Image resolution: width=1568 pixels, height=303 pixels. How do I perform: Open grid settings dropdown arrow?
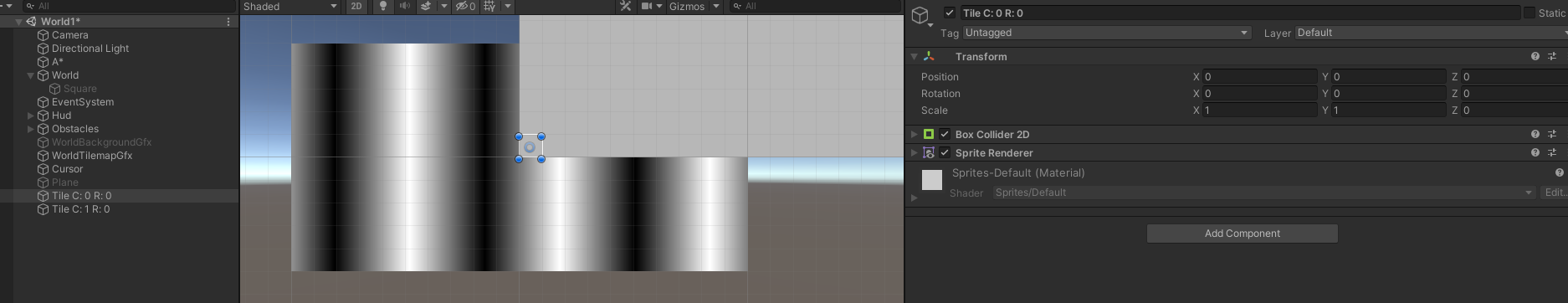click(508, 7)
